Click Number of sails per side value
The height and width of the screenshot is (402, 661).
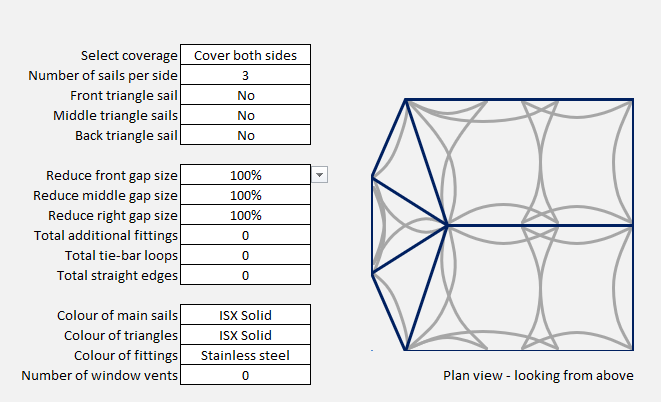[x=245, y=75]
